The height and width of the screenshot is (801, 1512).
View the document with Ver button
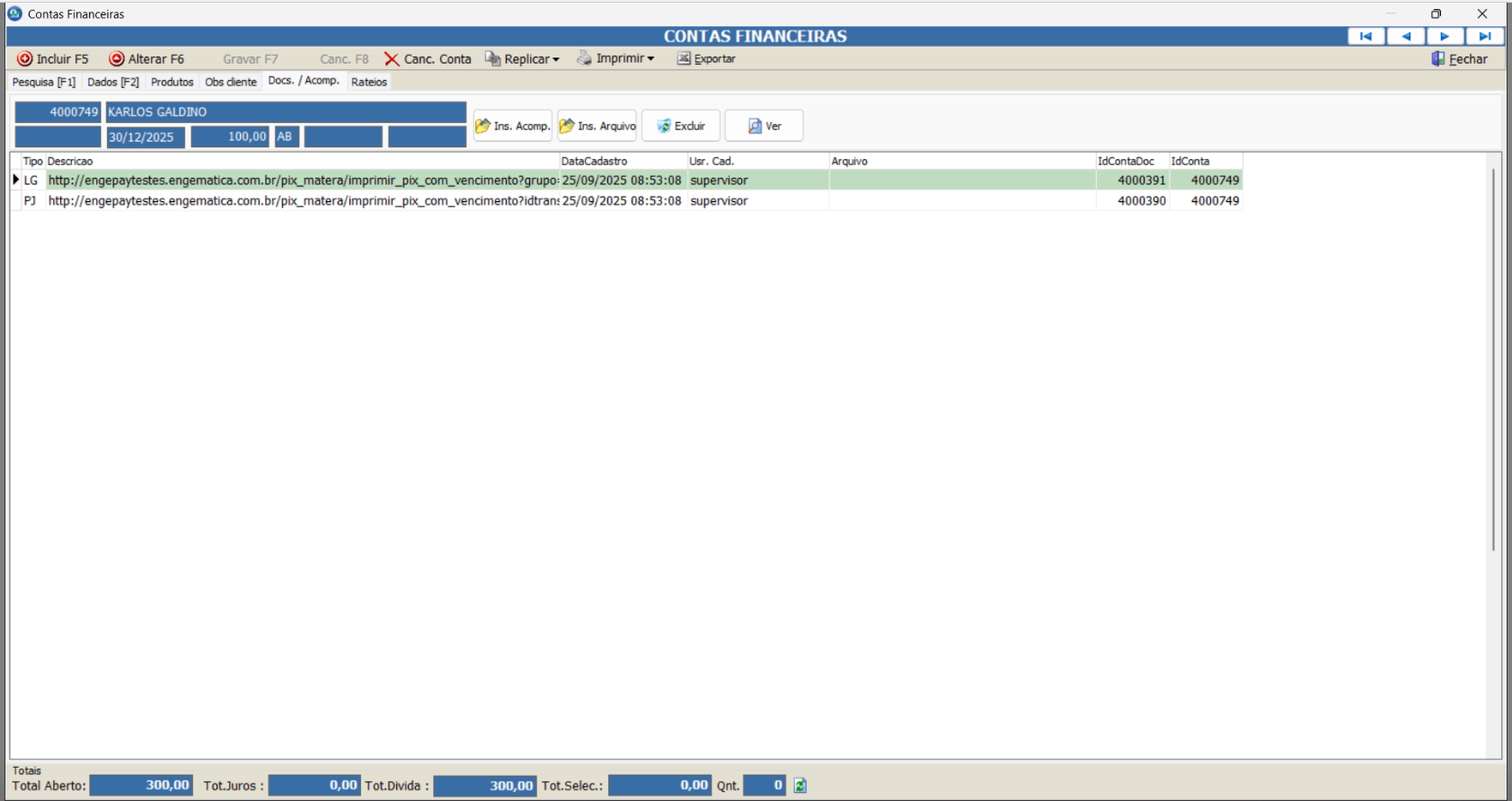tap(765, 126)
